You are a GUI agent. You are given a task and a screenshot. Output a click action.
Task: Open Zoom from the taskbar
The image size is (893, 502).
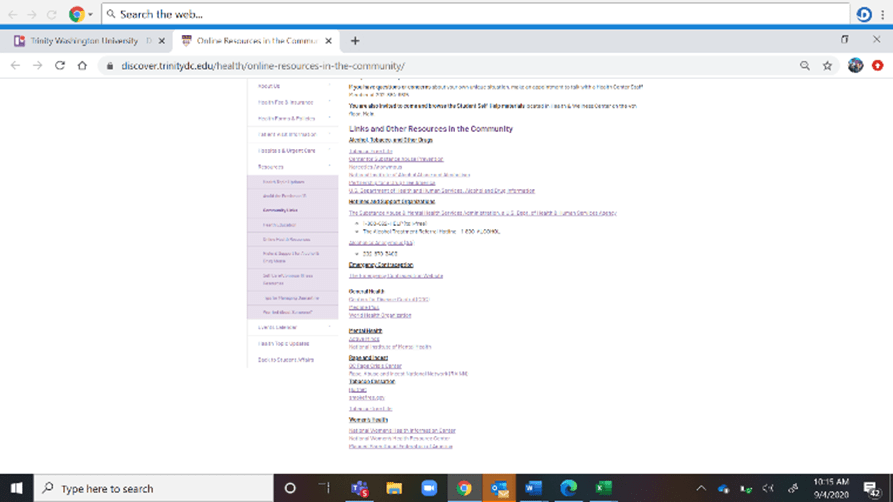[429, 488]
